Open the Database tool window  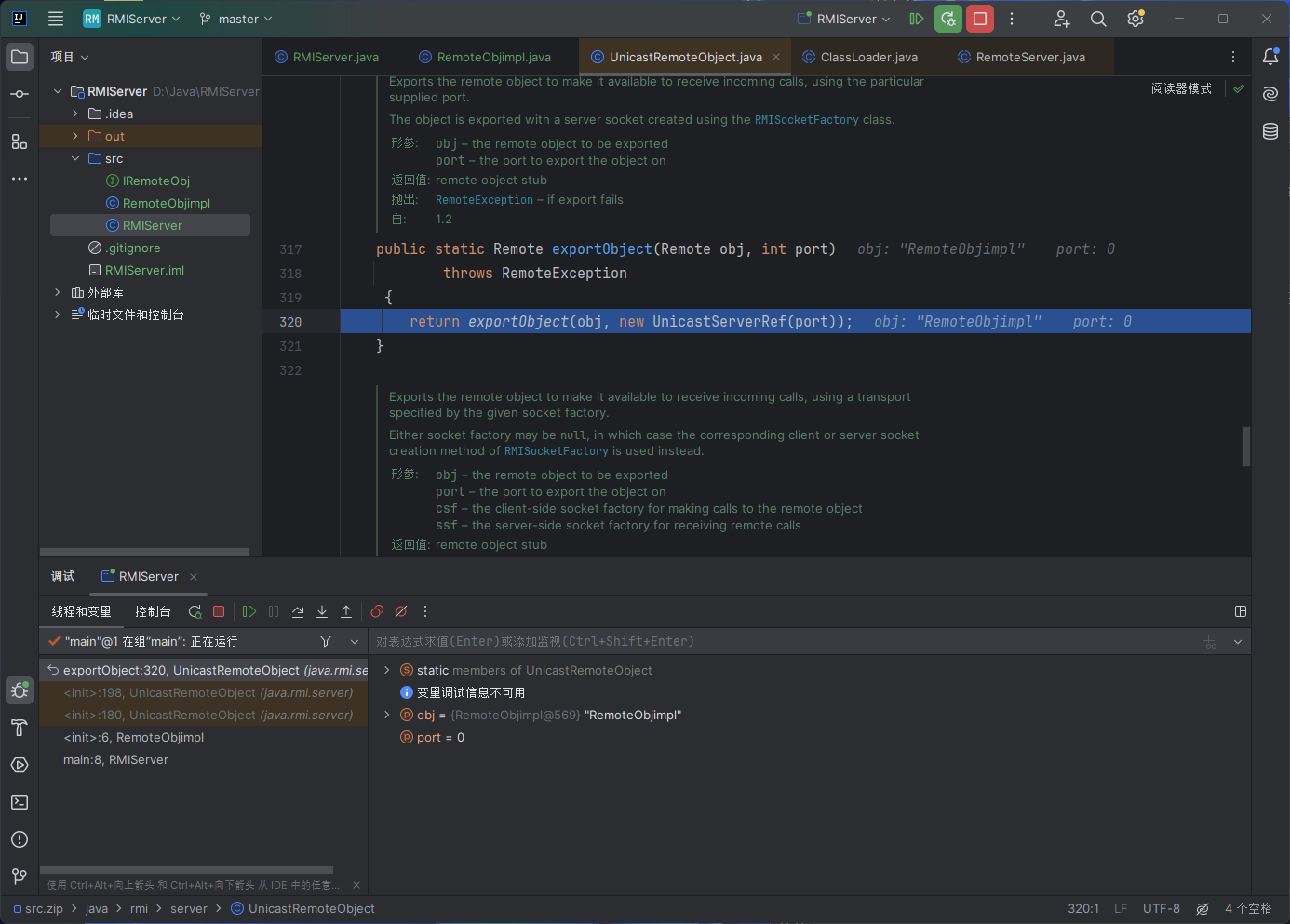[x=1270, y=131]
